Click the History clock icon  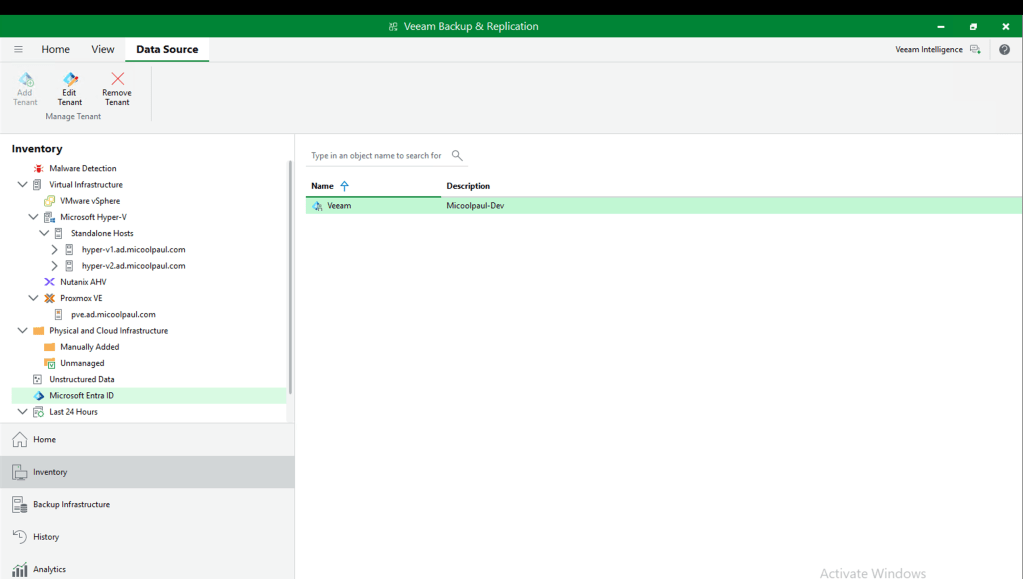pos(20,537)
